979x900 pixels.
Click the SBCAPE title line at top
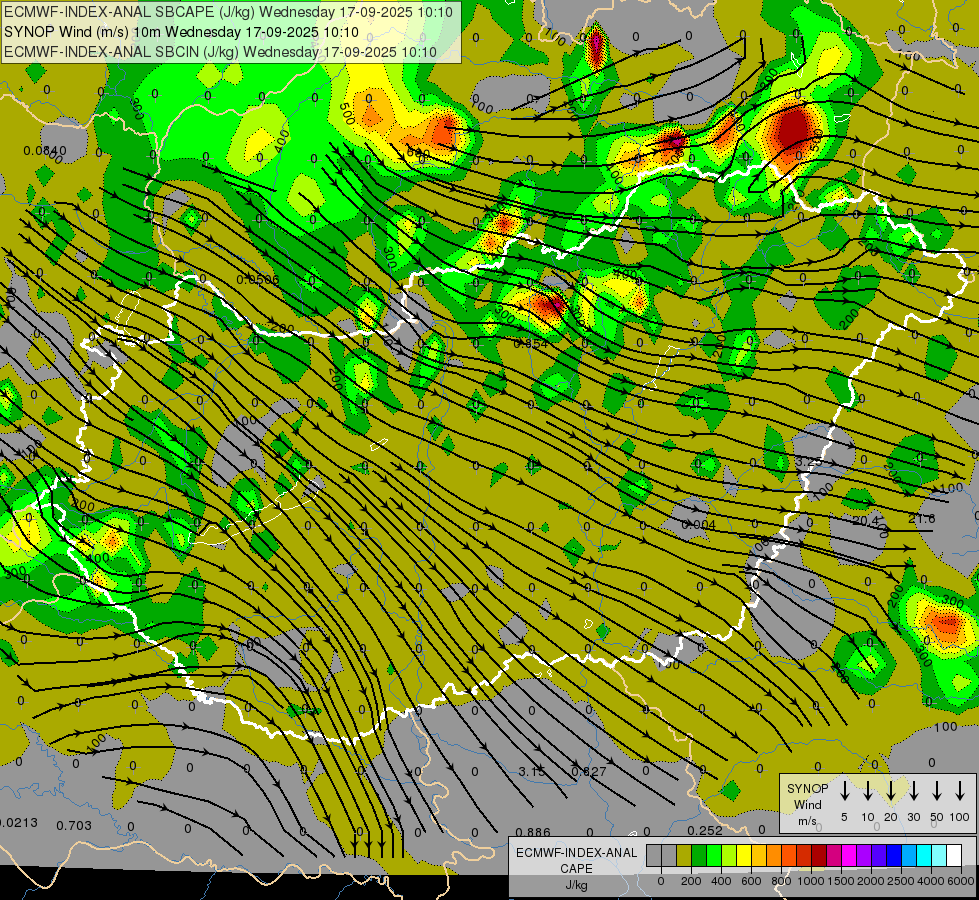(230, 12)
